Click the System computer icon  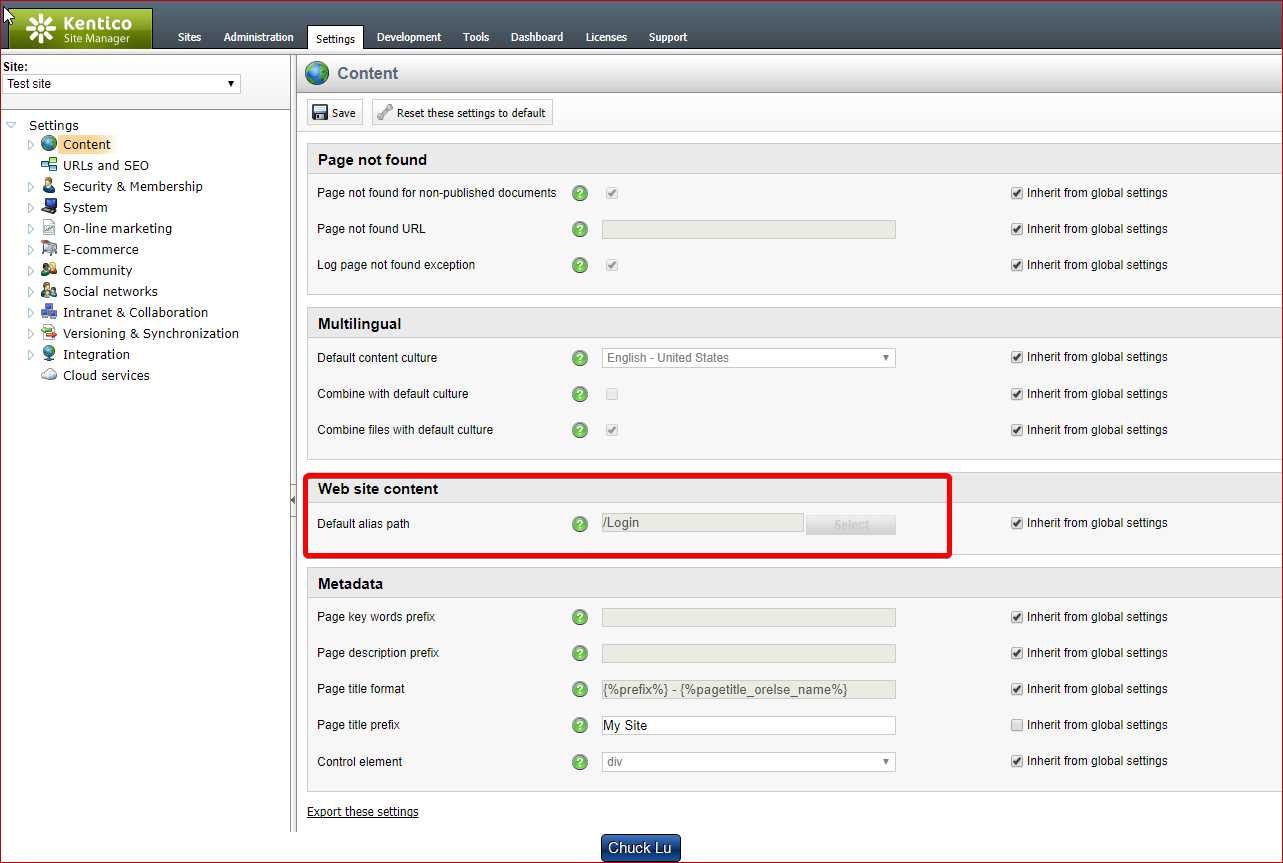click(x=49, y=207)
